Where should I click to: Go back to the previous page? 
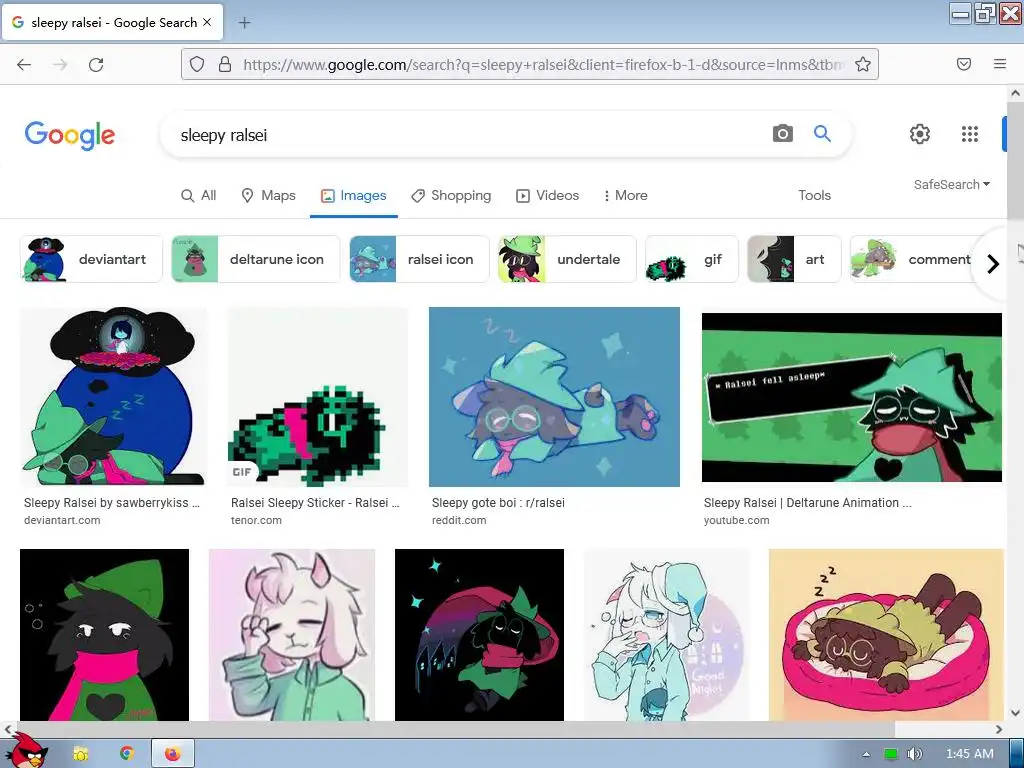(24, 64)
